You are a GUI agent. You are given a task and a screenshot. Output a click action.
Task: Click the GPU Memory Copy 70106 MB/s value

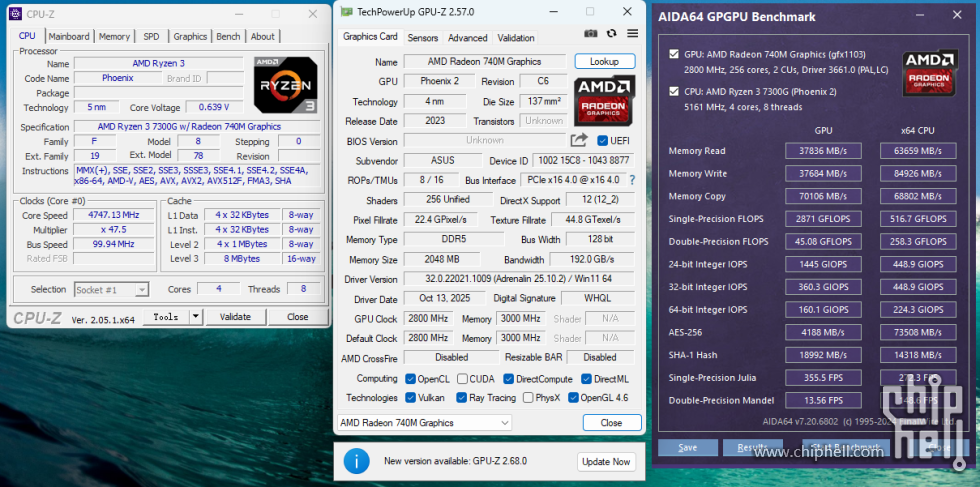click(x=823, y=196)
